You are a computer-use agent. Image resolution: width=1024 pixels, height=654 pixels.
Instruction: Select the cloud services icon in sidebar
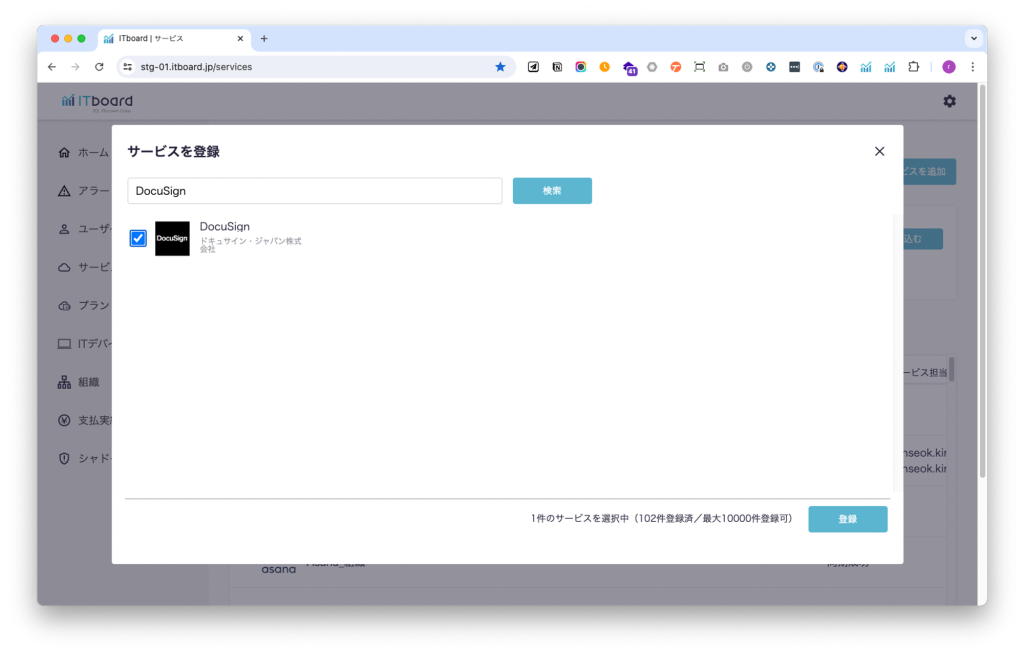tap(65, 267)
